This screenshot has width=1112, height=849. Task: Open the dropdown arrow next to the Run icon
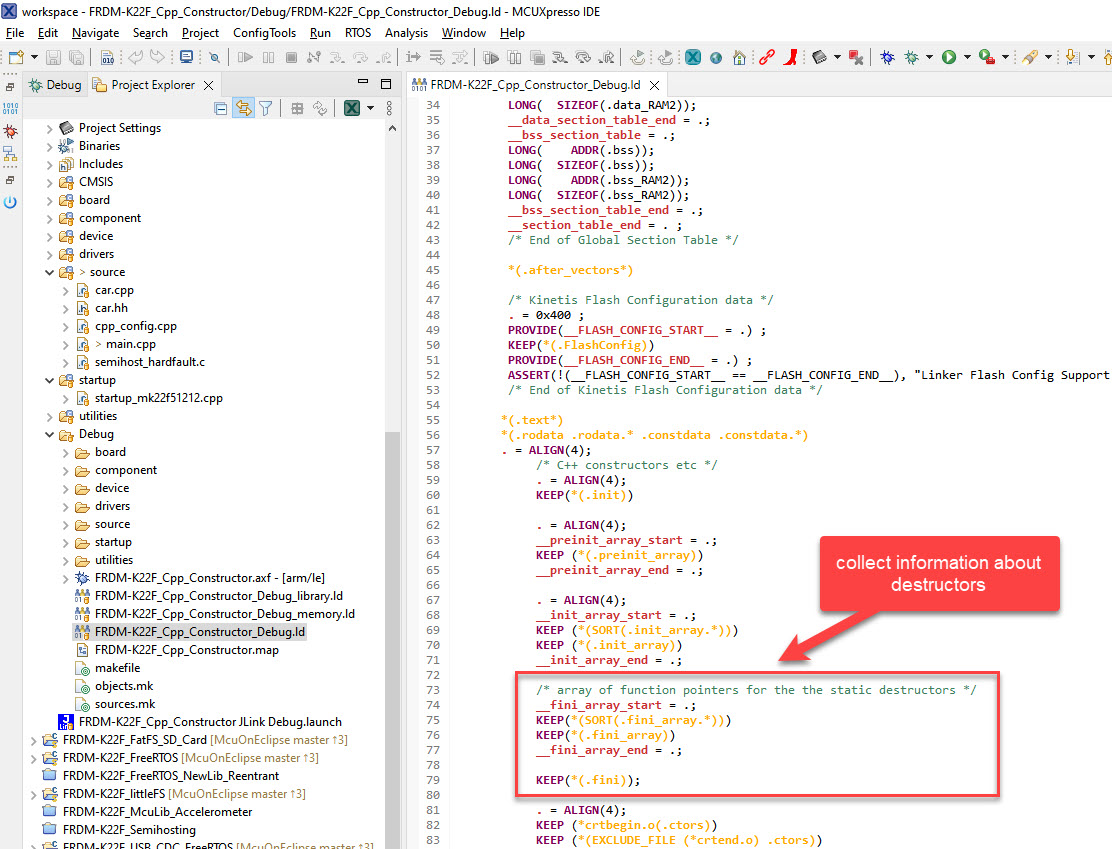(x=967, y=57)
